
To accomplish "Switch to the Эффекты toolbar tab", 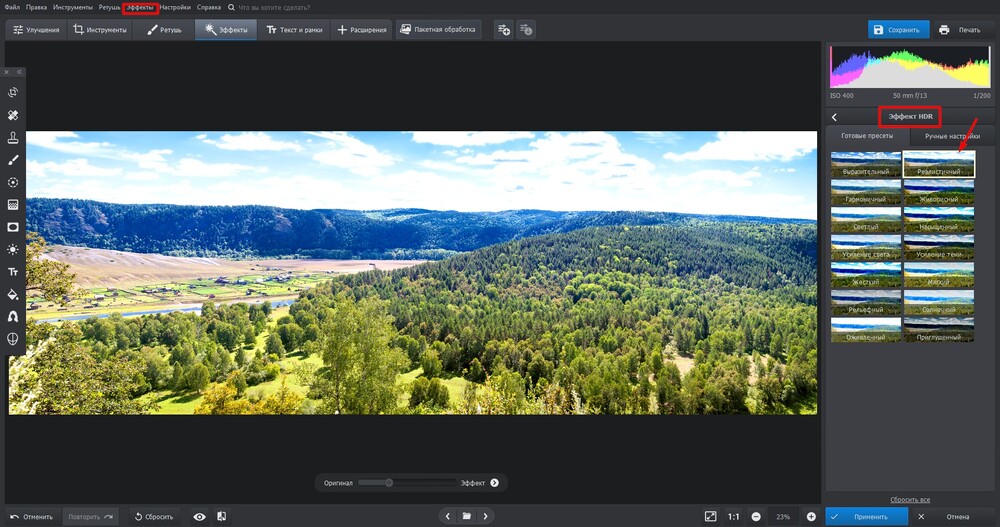I will coord(226,30).
